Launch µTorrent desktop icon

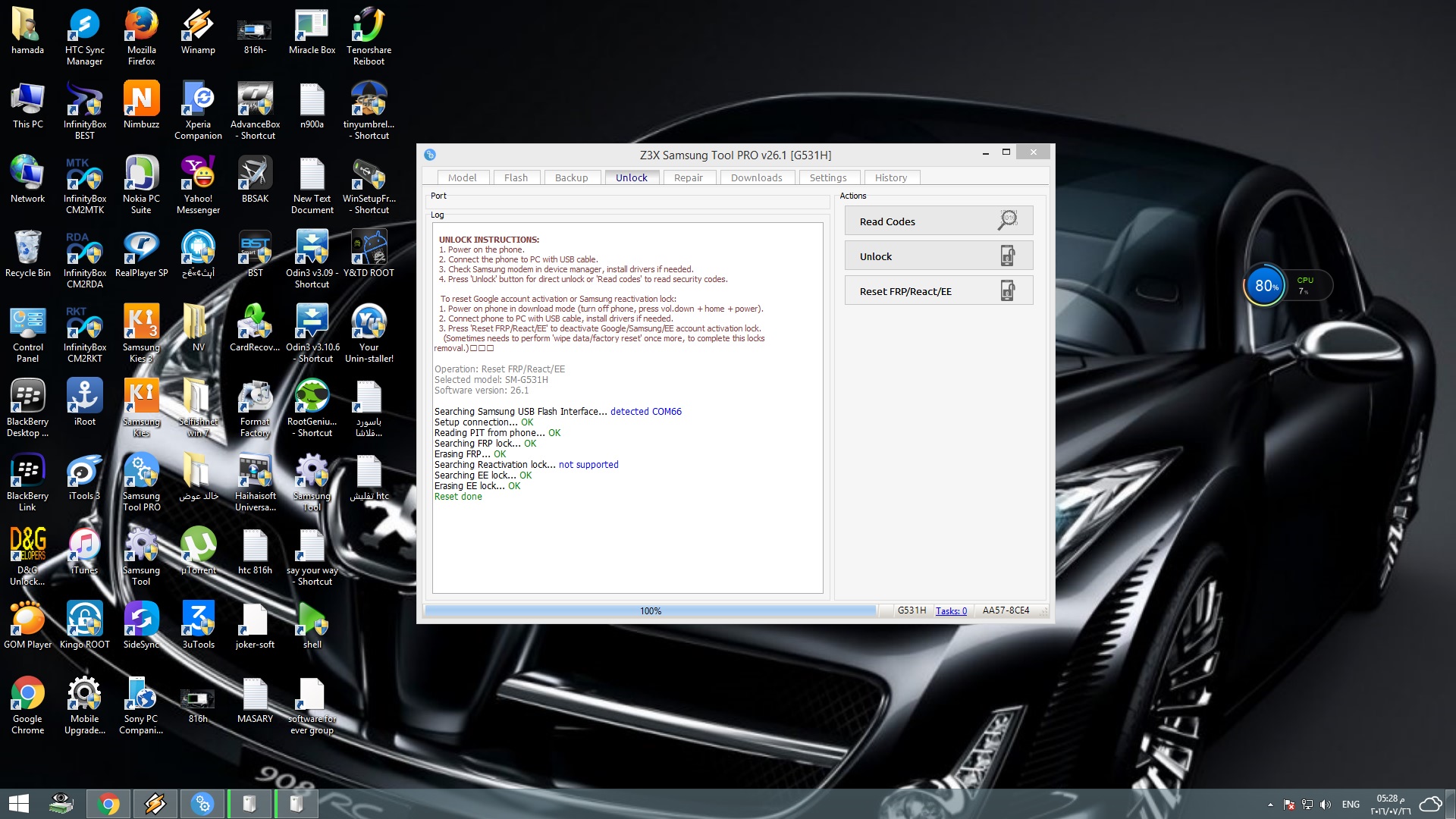tap(198, 552)
